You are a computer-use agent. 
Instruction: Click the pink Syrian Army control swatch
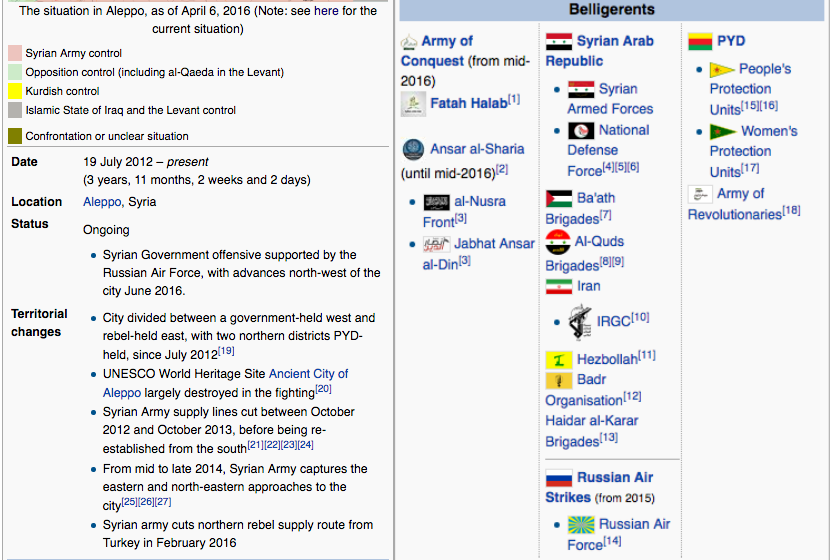point(15,53)
